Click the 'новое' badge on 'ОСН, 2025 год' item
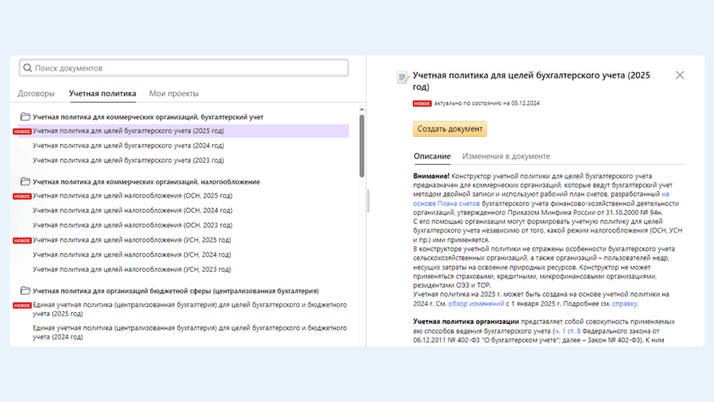Viewport: 714px width, 402px height. [21, 197]
